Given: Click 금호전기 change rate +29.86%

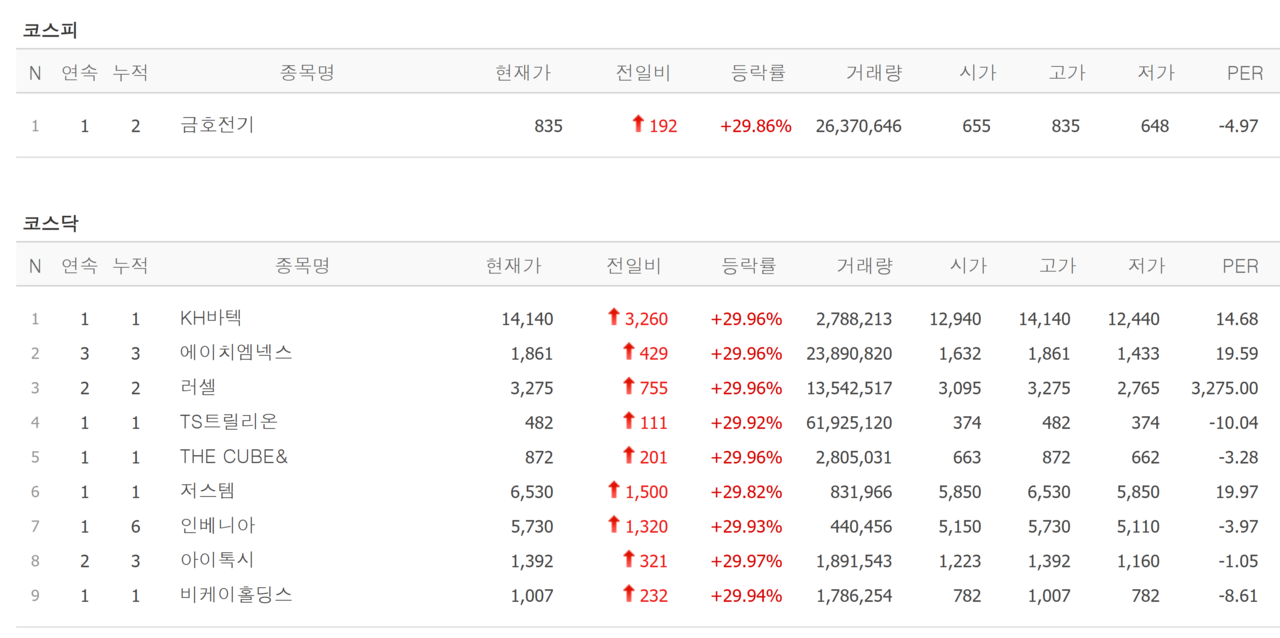Looking at the screenshot, I should pyautogui.click(x=756, y=126).
